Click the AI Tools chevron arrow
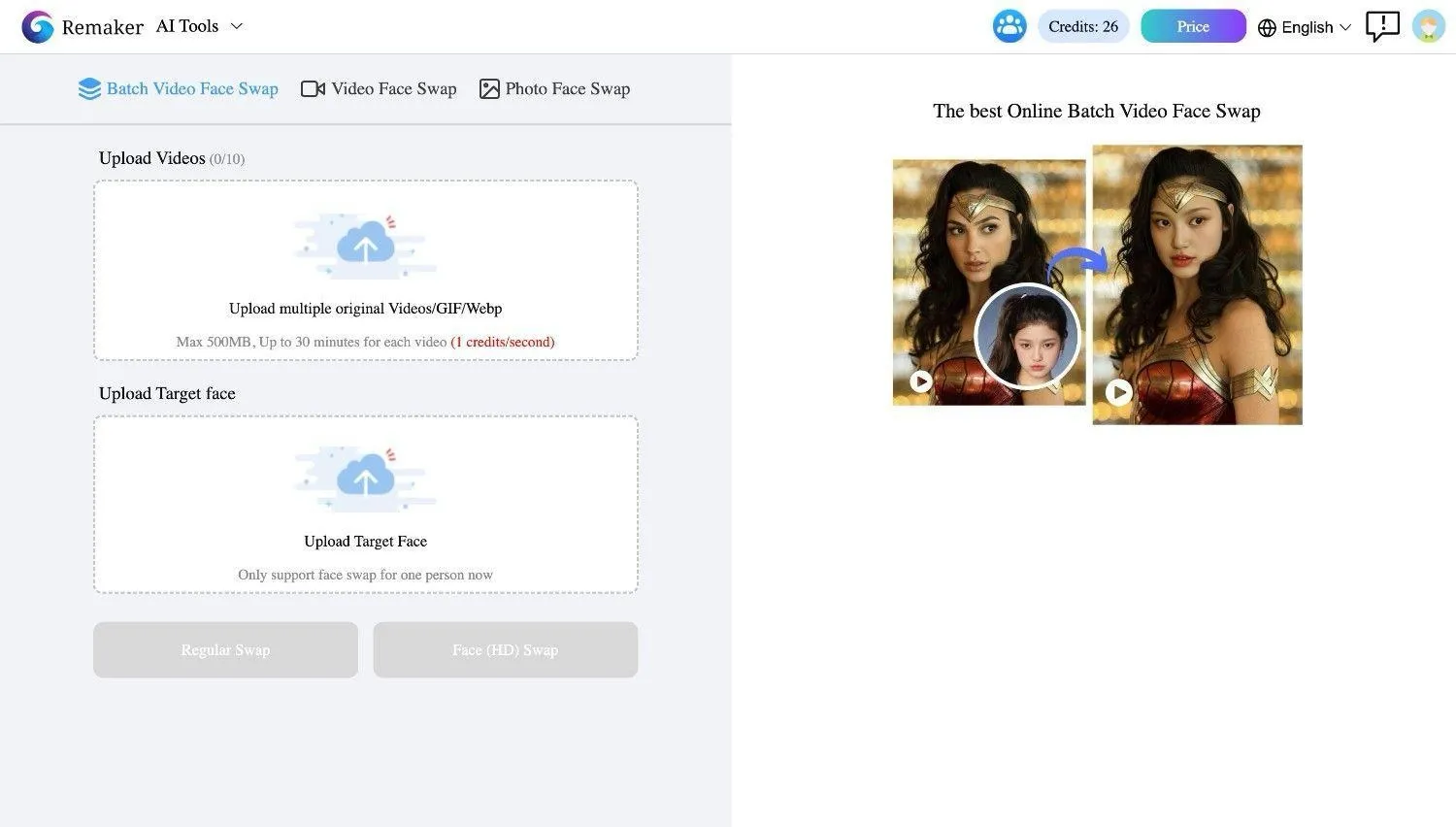This screenshot has height=827, width=1456. click(236, 26)
